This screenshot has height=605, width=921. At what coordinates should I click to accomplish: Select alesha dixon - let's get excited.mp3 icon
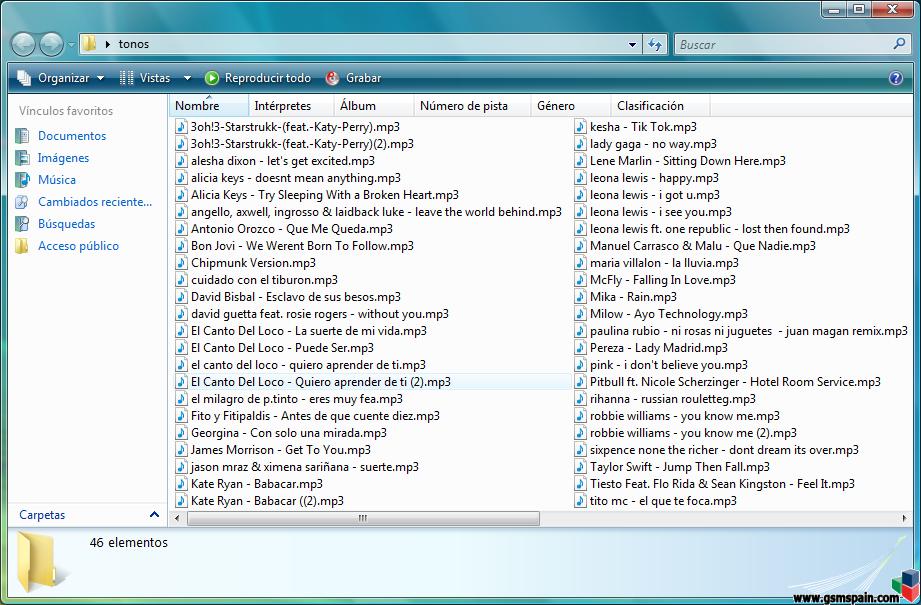point(181,161)
